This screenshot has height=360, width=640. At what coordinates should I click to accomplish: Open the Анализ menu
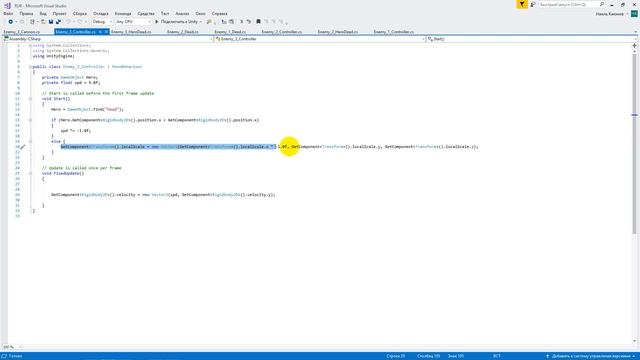tap(182, 13)
